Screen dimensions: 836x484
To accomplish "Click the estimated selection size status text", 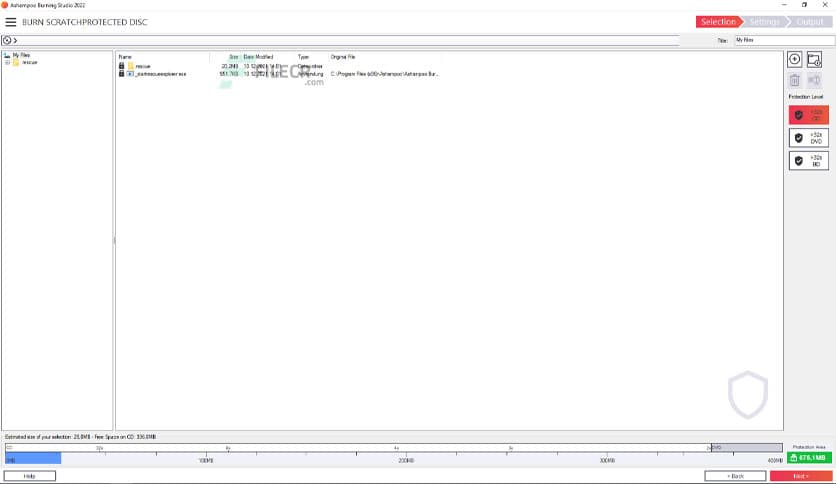I will pyautogui.click(x=81, y=437).
